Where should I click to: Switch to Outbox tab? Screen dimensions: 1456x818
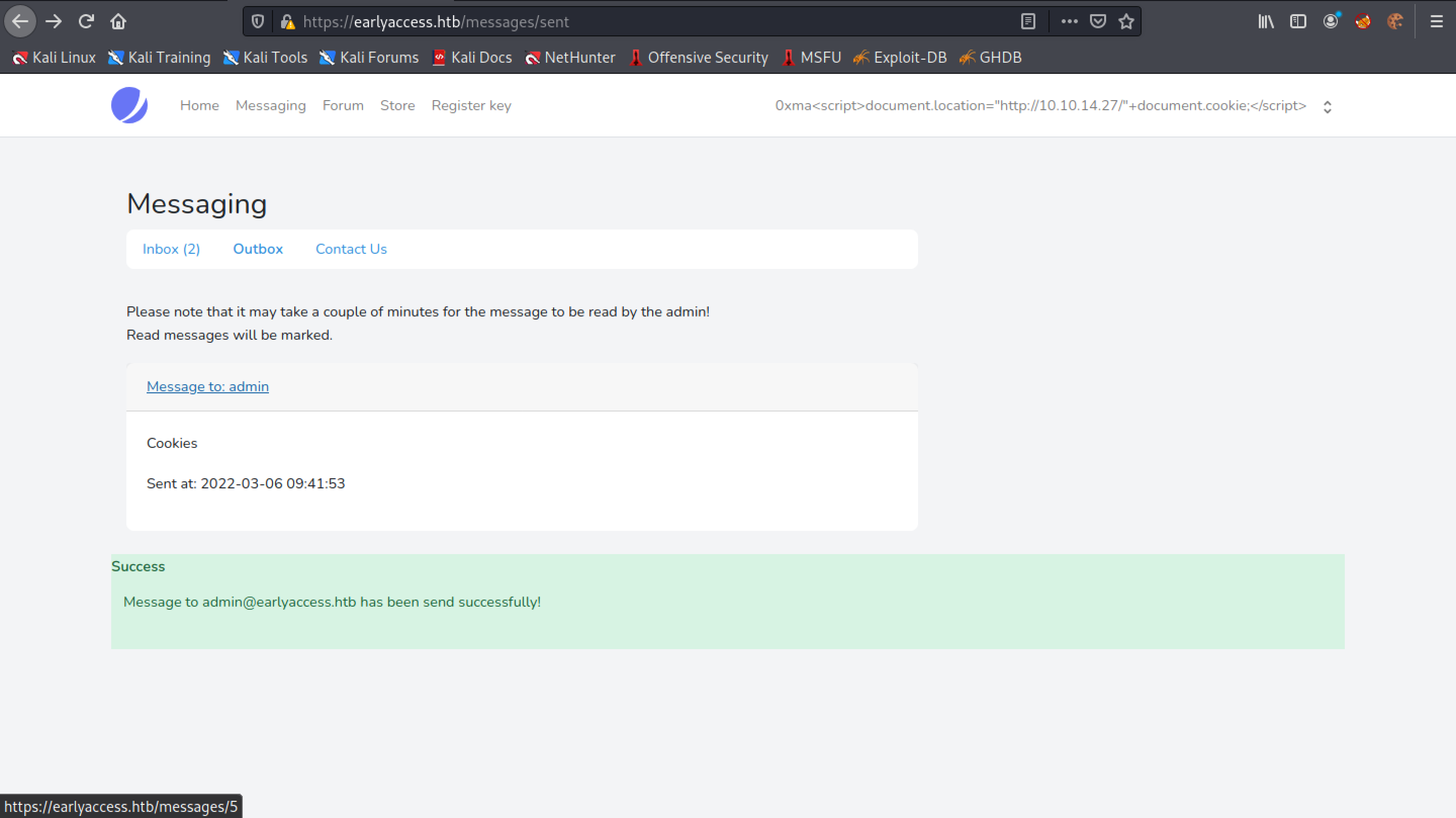(258, 249)
